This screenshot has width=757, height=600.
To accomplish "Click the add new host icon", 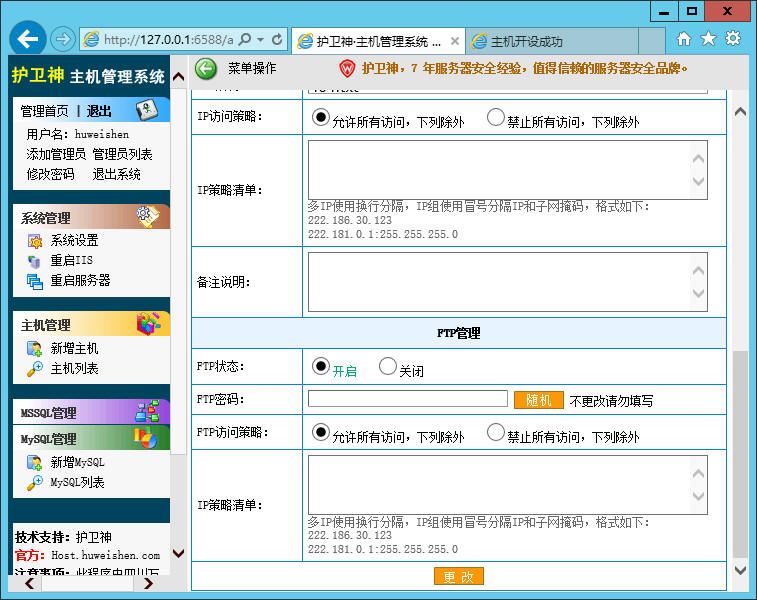I will click(x=34, y=349).
